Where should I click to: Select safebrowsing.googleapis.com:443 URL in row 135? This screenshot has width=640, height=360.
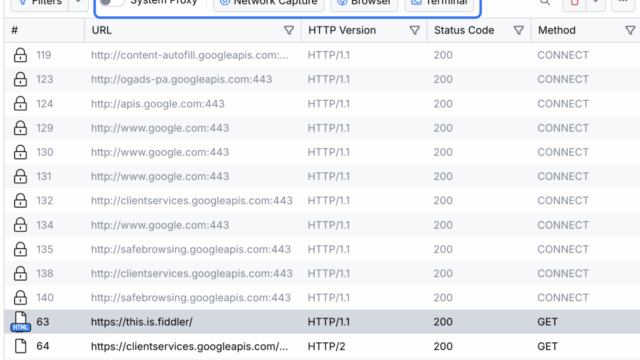pos(191,249)
